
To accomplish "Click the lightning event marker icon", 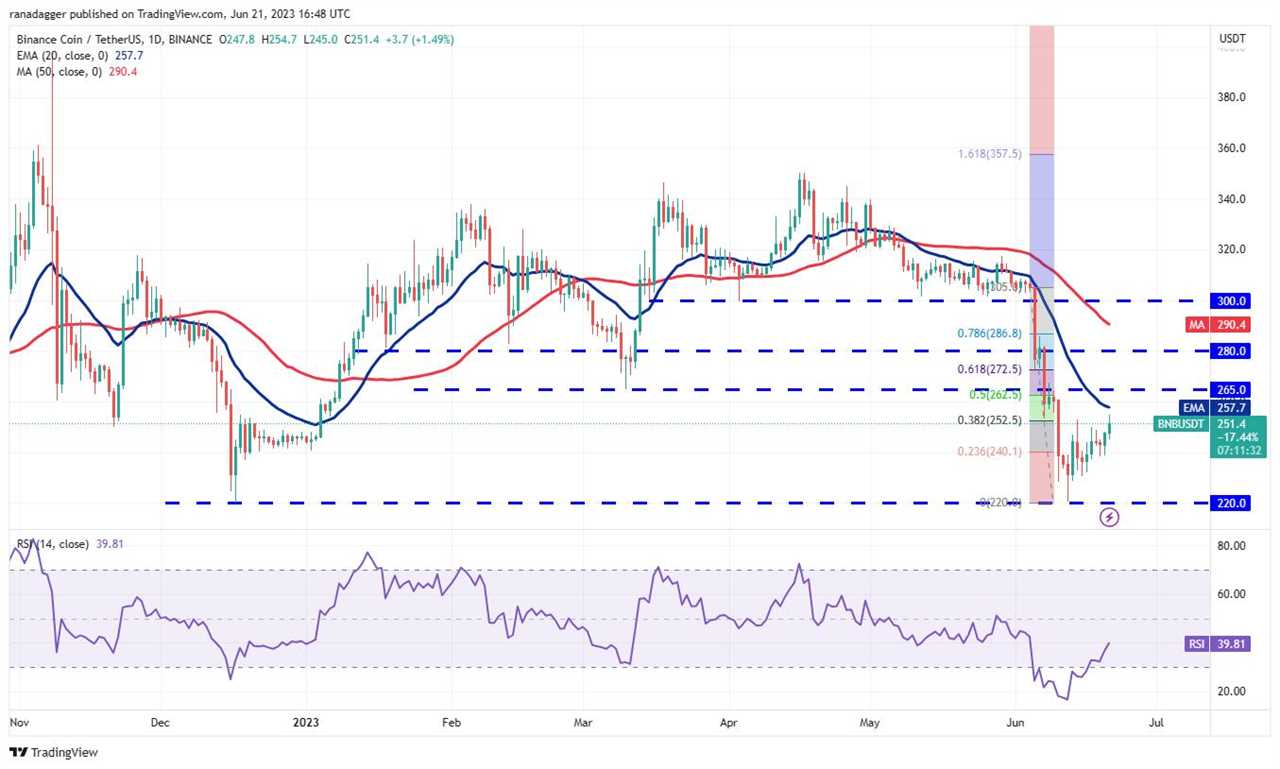I will [1109, 517].
